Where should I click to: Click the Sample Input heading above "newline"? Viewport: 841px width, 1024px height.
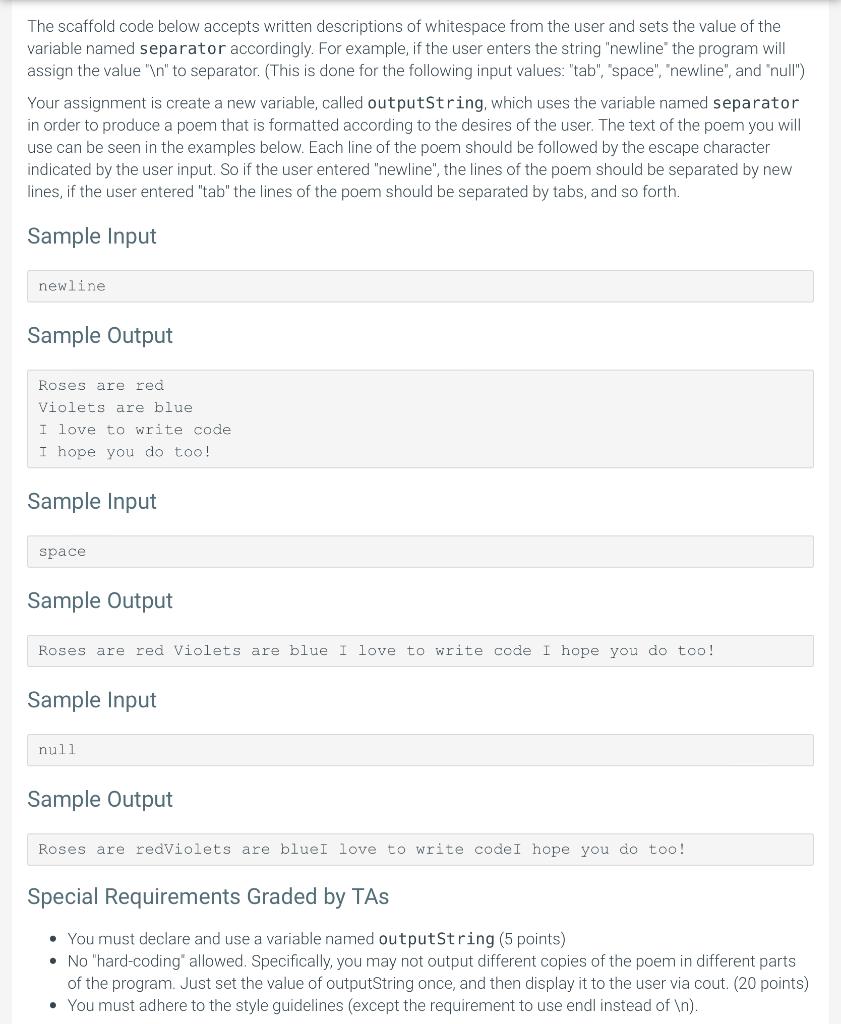pos(92,236)
